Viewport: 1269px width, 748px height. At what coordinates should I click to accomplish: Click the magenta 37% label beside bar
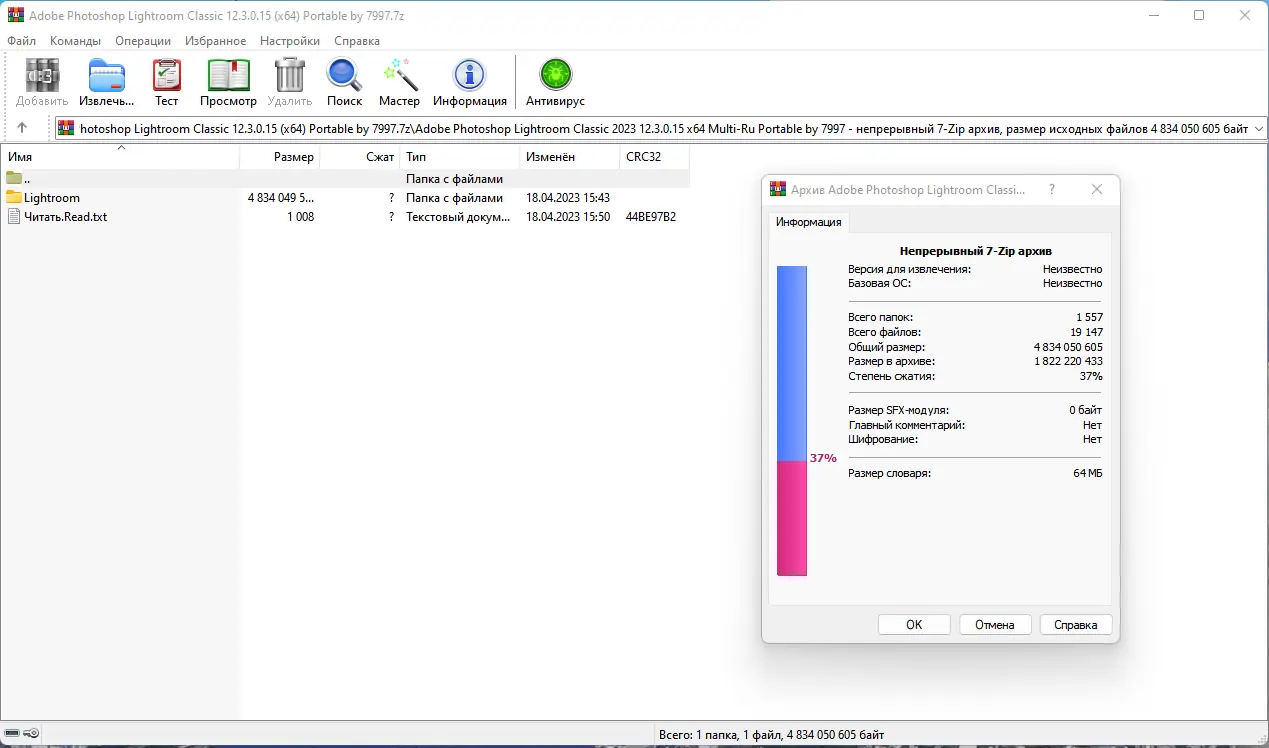click(x=823, y=458)
